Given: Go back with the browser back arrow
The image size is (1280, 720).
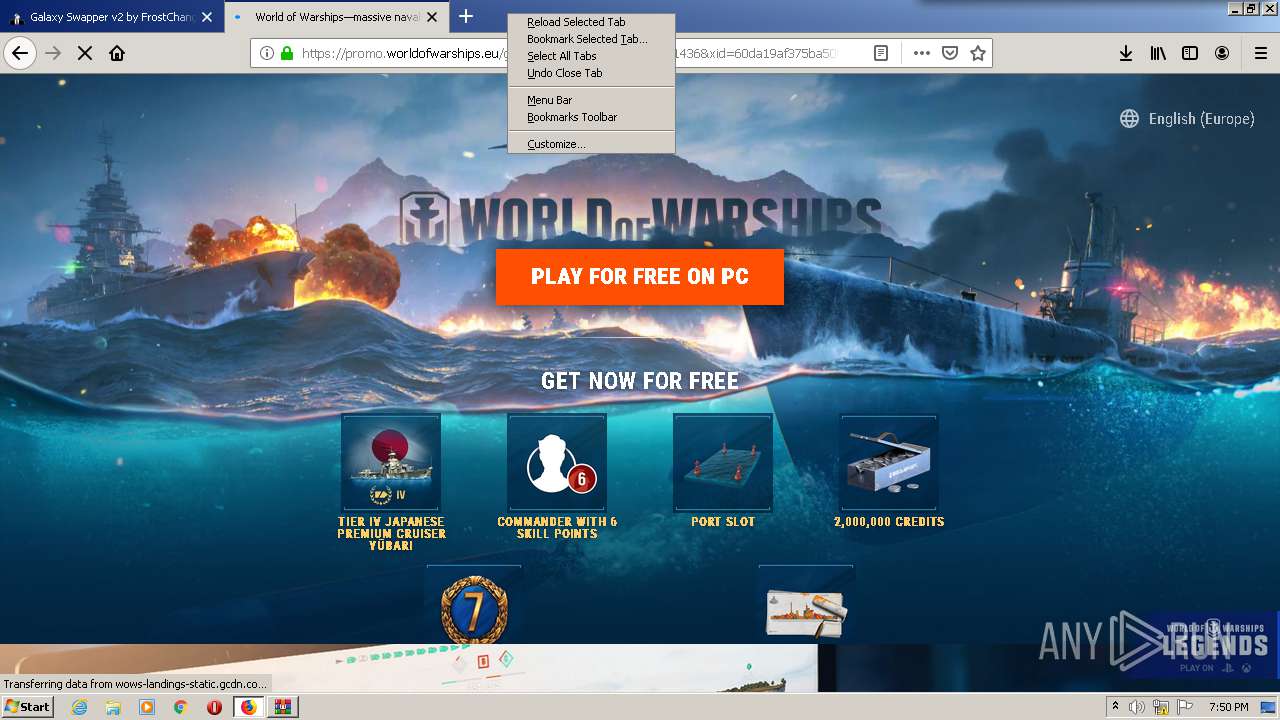Looking at the screenshot, I should (20, 53).
